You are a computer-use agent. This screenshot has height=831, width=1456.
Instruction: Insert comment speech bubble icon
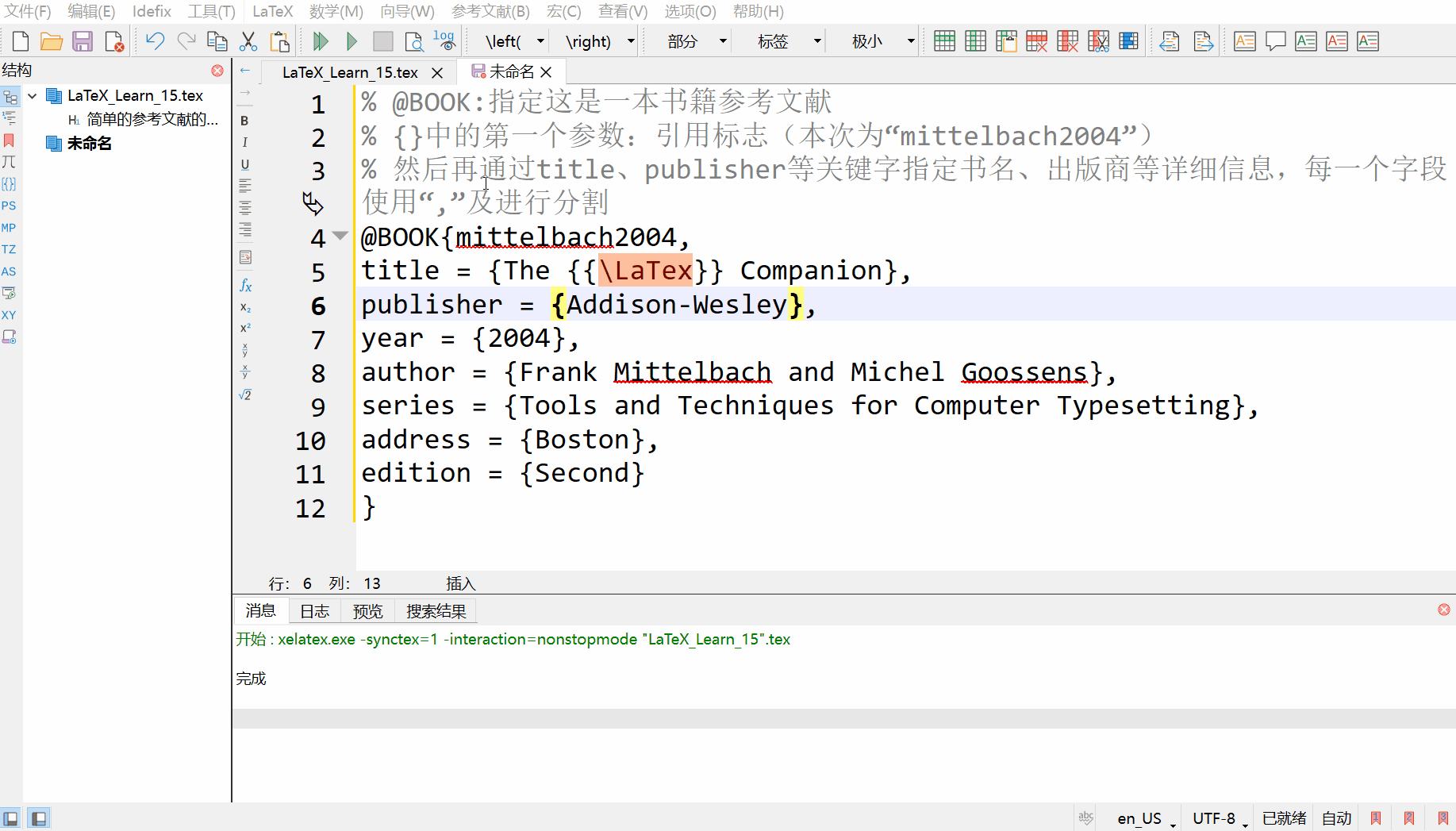click(x=1275, y=41)
